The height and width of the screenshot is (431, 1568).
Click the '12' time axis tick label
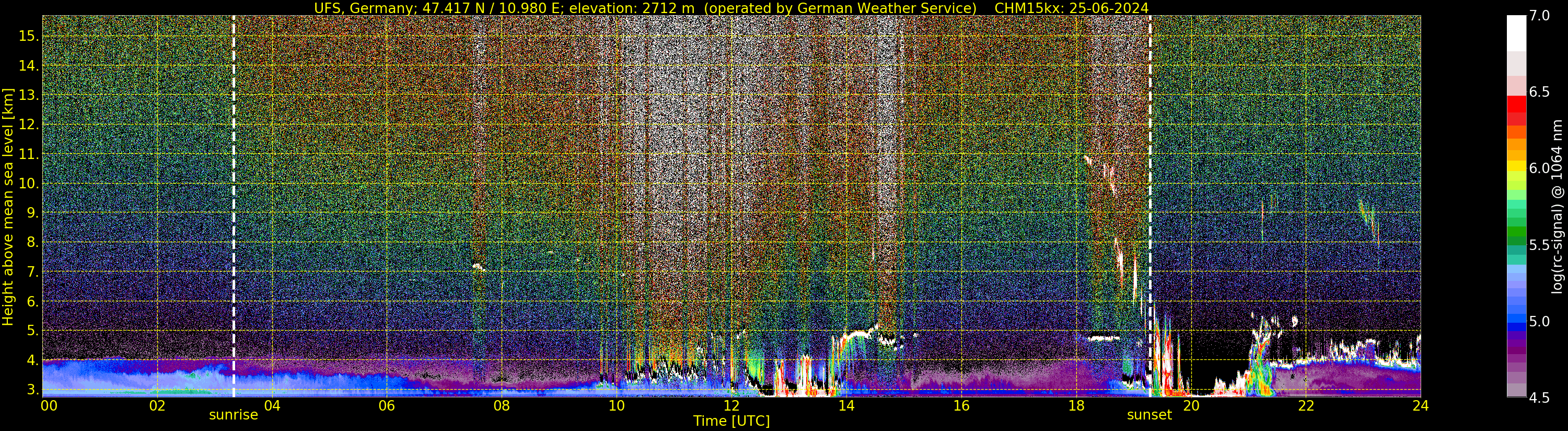[731, 406]
